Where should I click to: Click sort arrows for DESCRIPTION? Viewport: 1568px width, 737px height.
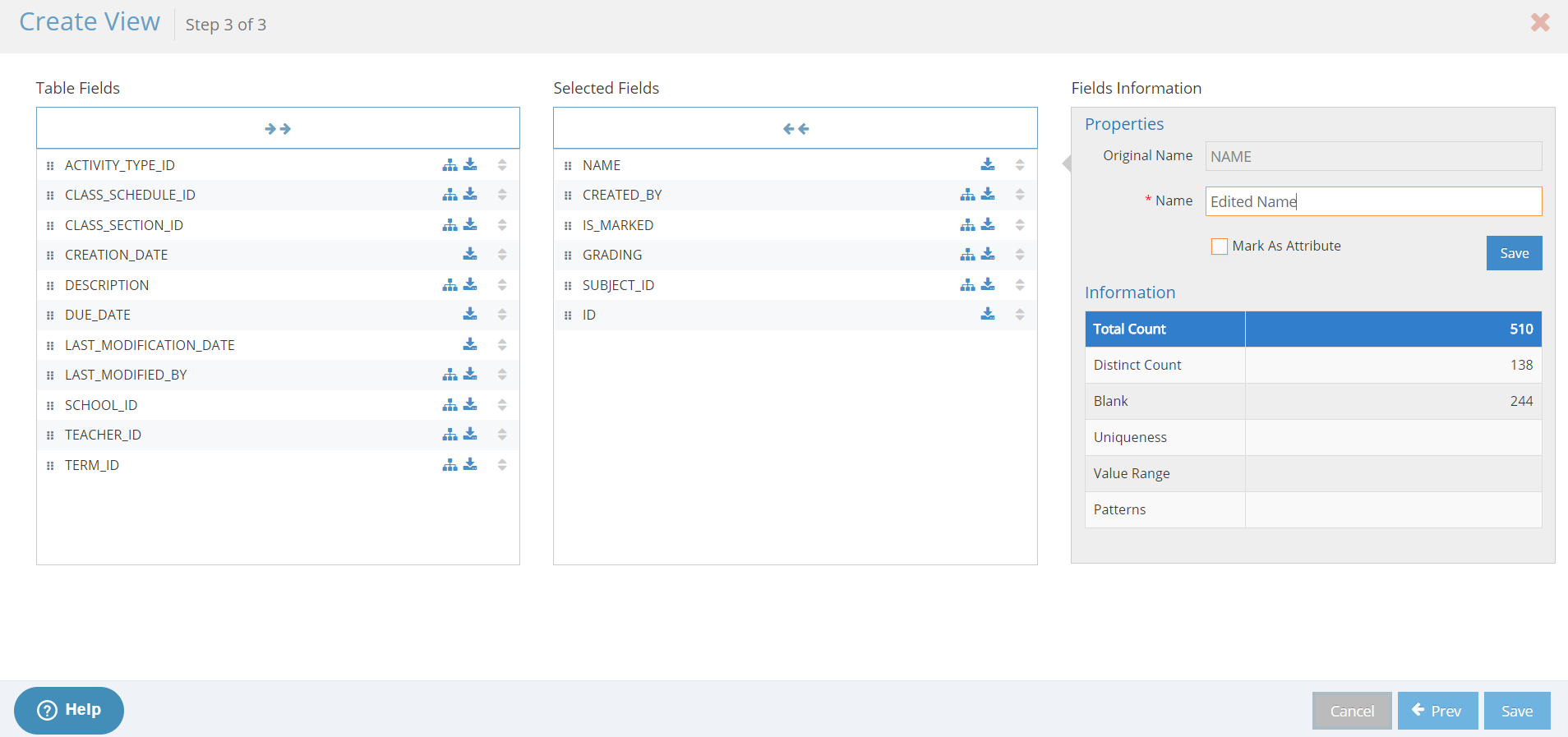tap(502, 285)
